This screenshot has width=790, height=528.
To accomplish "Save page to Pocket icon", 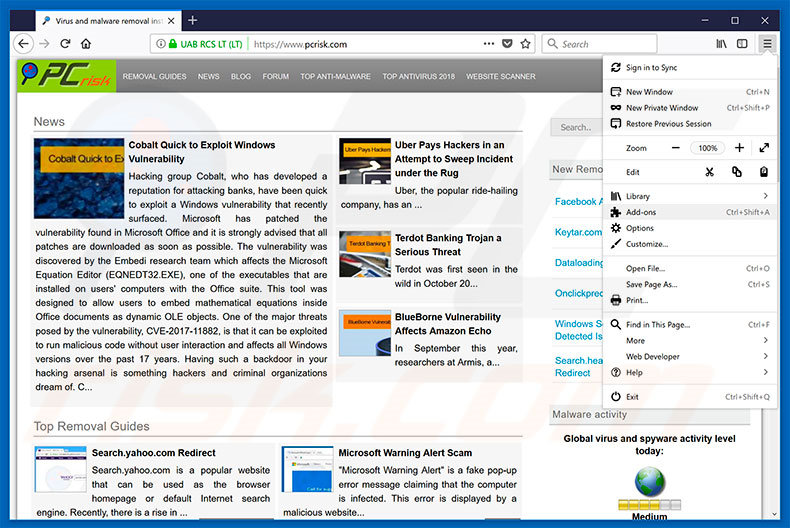I will coord(507,44).
